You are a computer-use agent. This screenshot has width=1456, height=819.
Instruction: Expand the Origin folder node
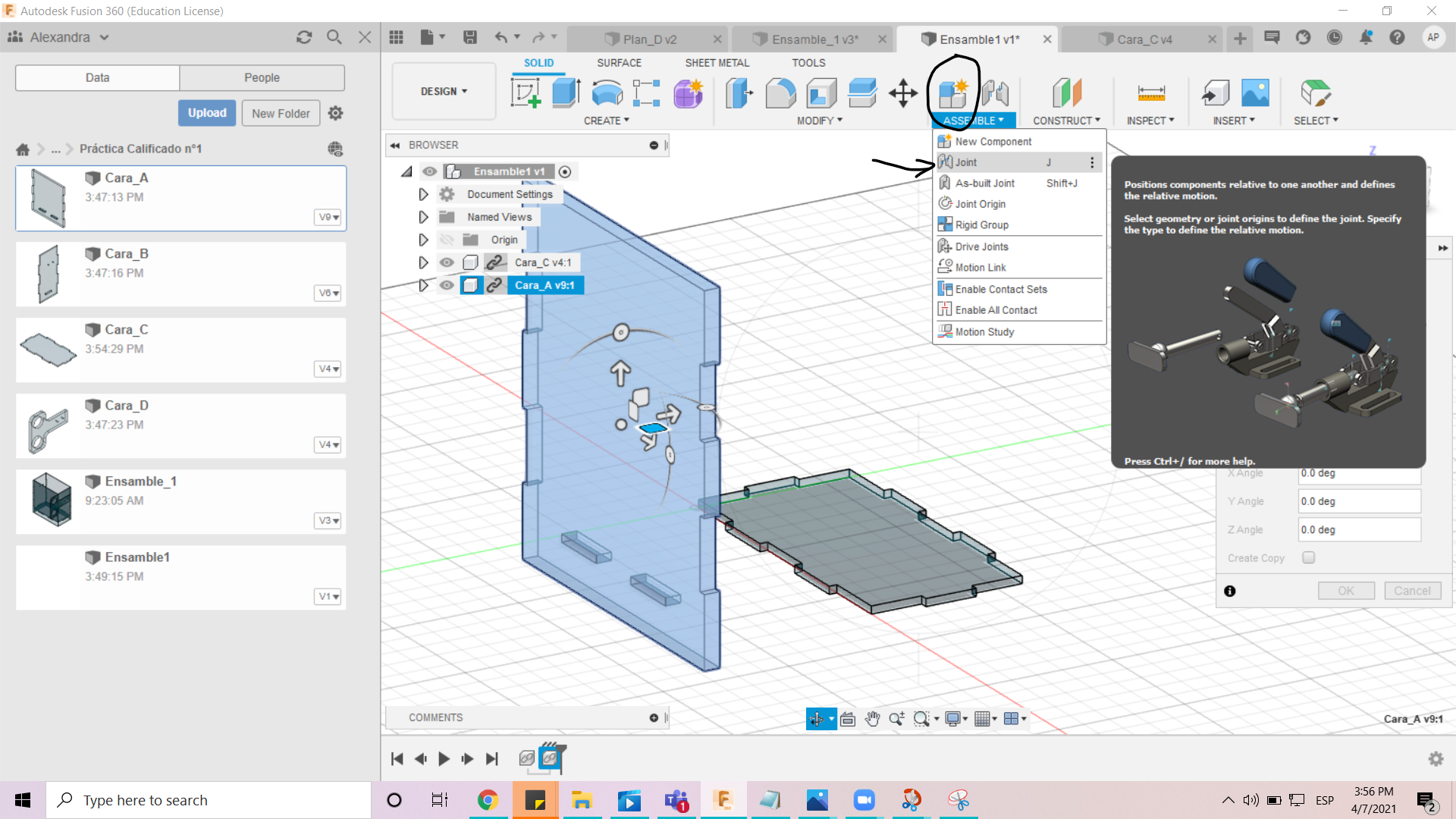[423, 240]
